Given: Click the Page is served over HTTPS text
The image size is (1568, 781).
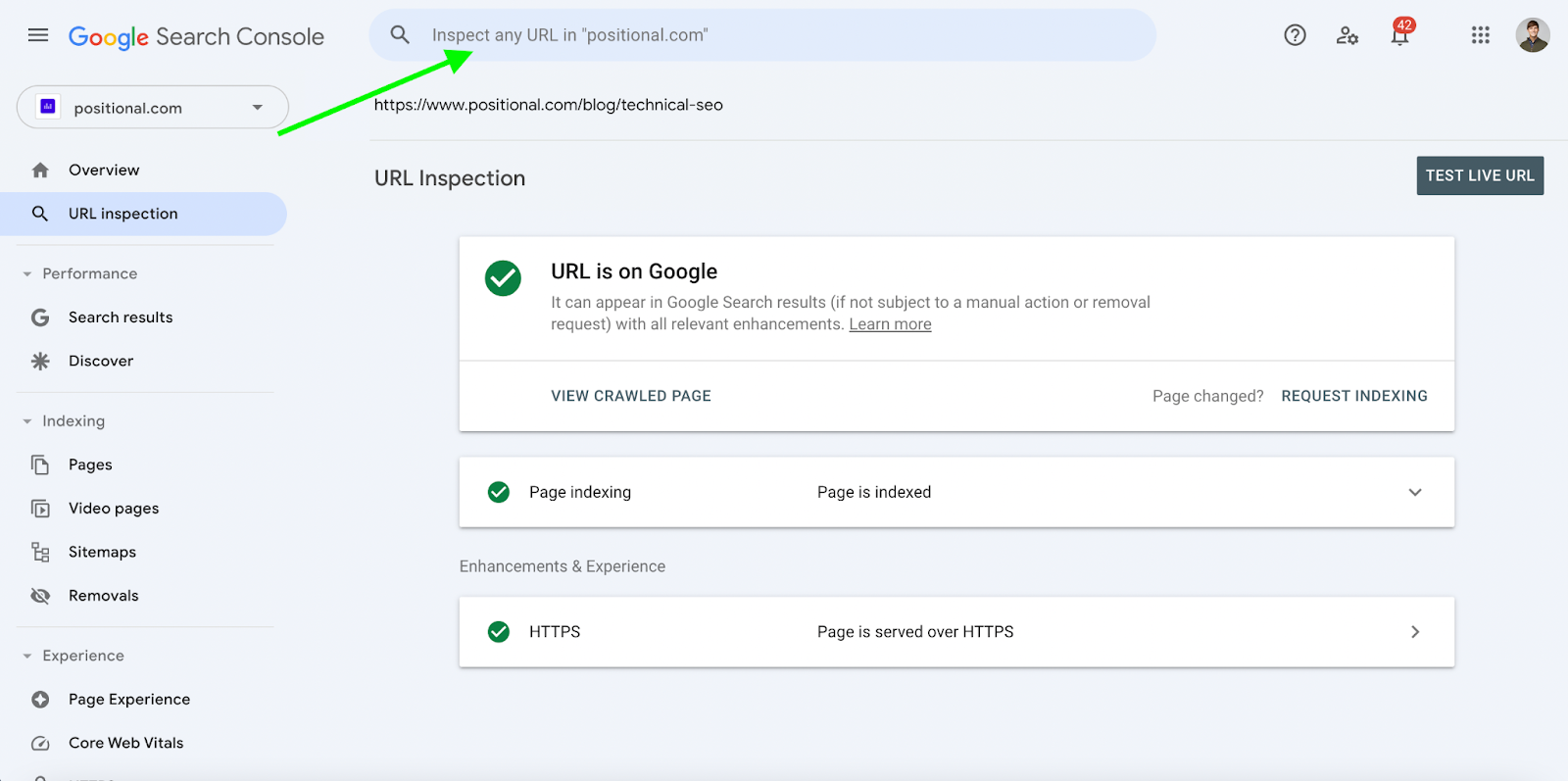Looking at the screenshot, I should (915, 632).
